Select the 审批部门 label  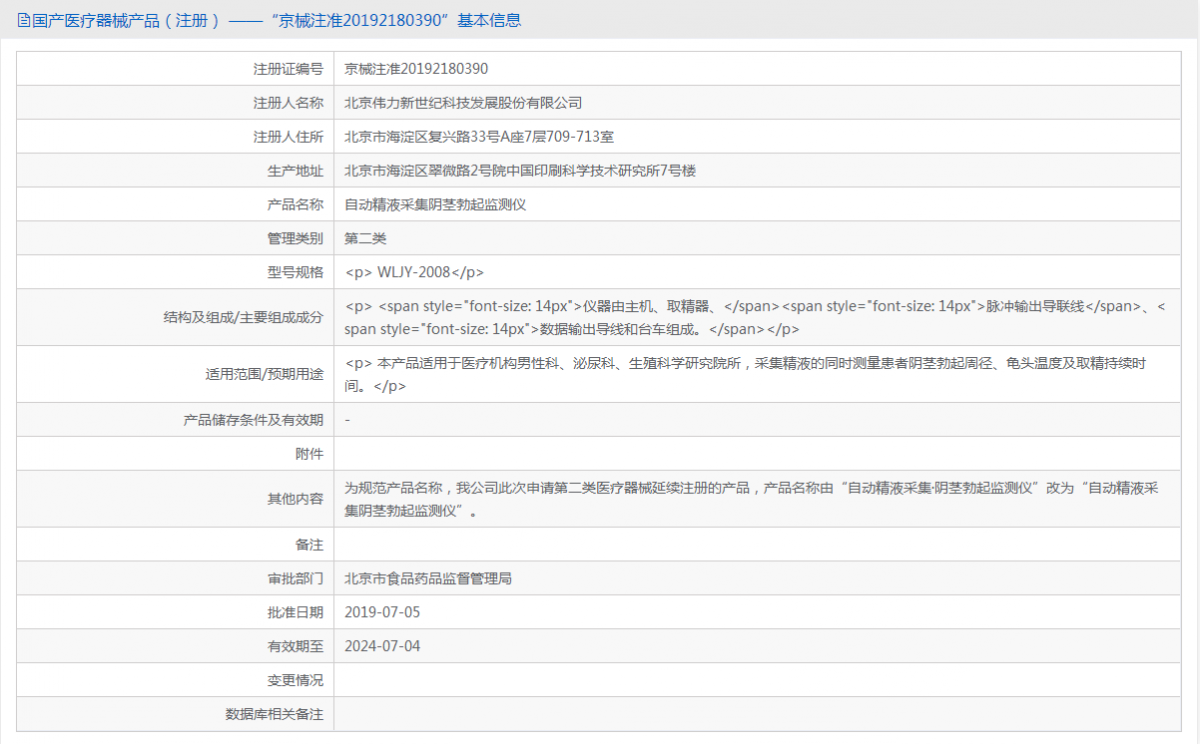coord(296,579)
